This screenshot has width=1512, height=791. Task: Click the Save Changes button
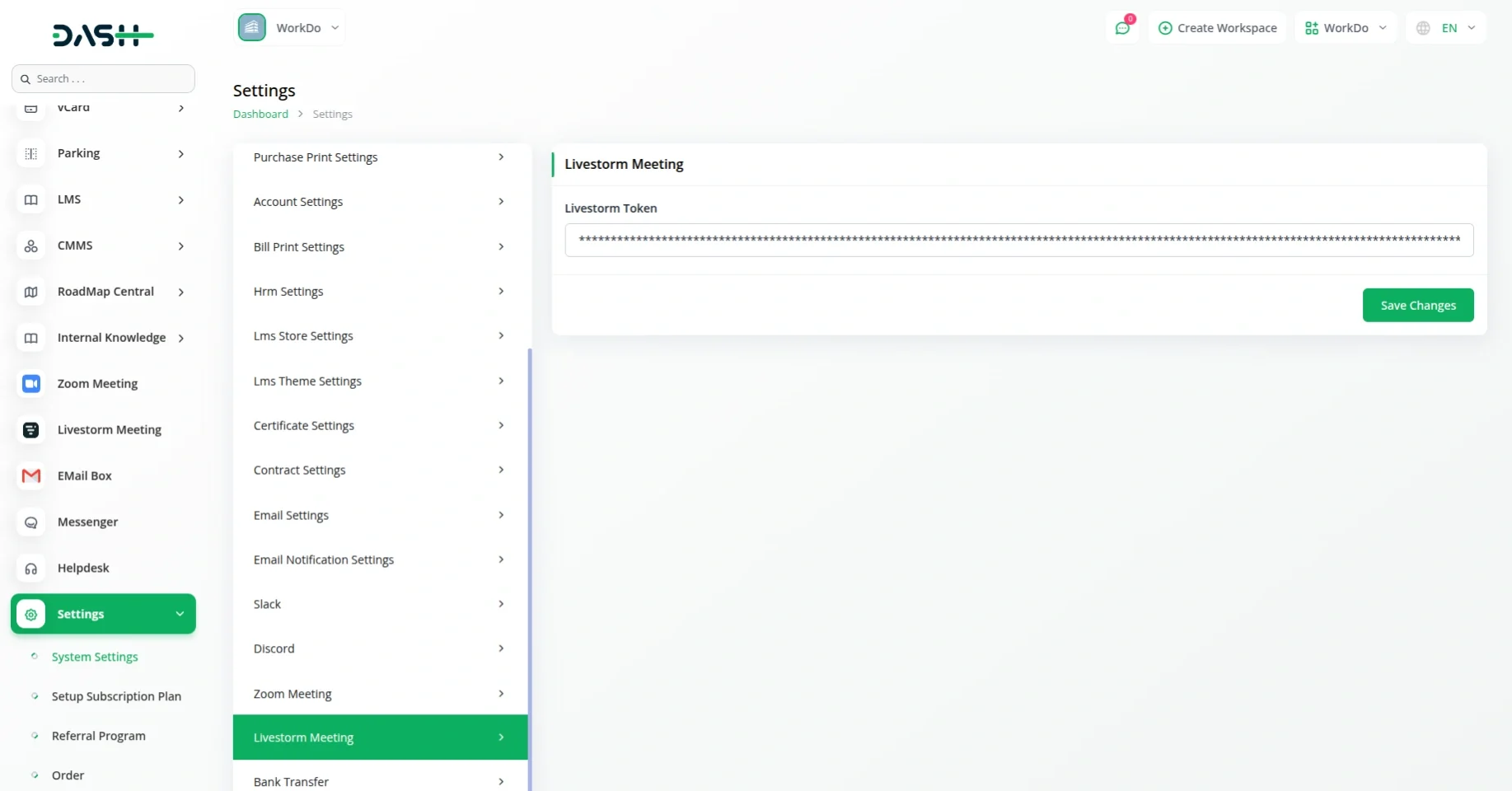(x=1417, y=305)
